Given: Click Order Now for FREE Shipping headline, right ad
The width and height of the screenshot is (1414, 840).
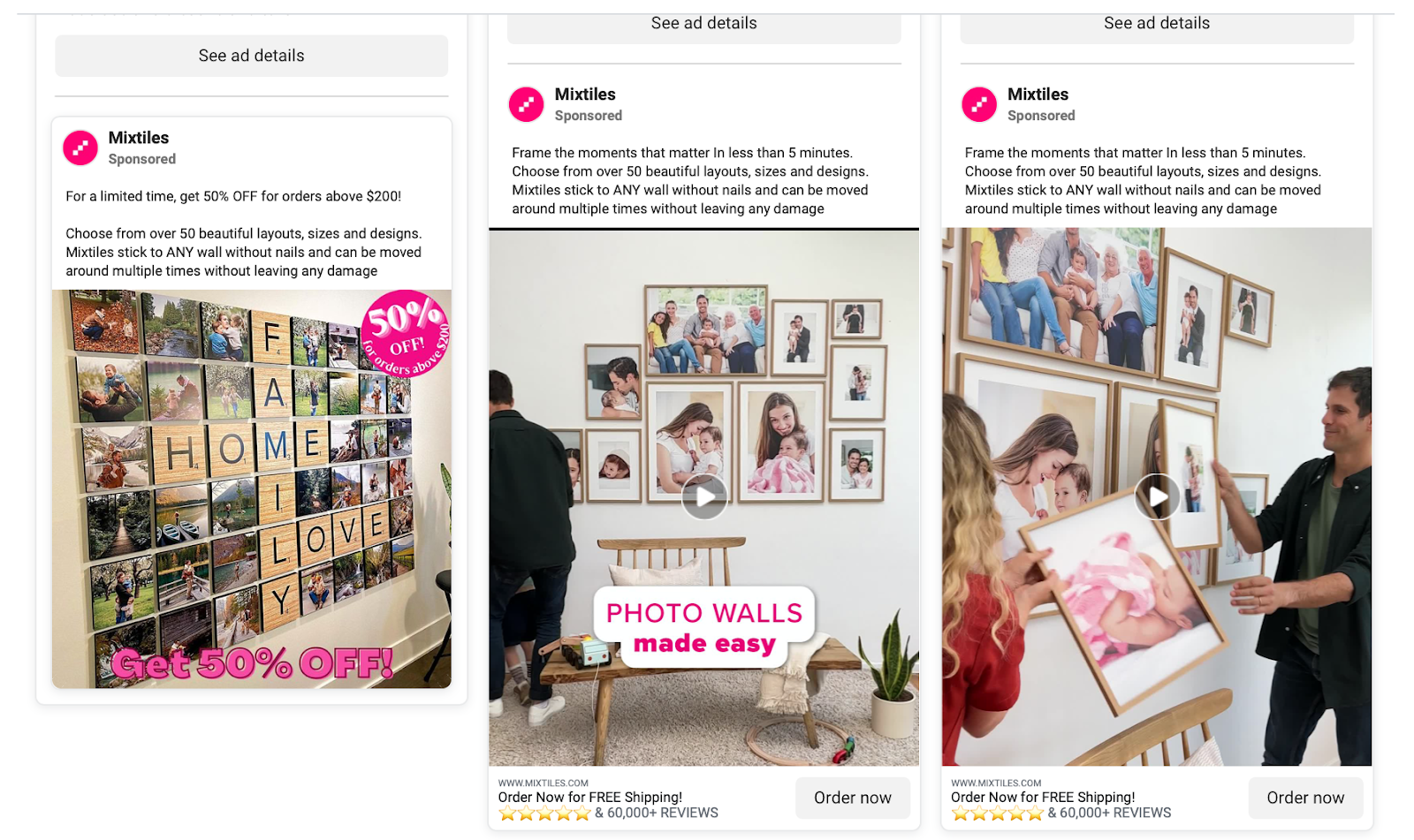Looking at the screenshot, I should coord(1043,798).
